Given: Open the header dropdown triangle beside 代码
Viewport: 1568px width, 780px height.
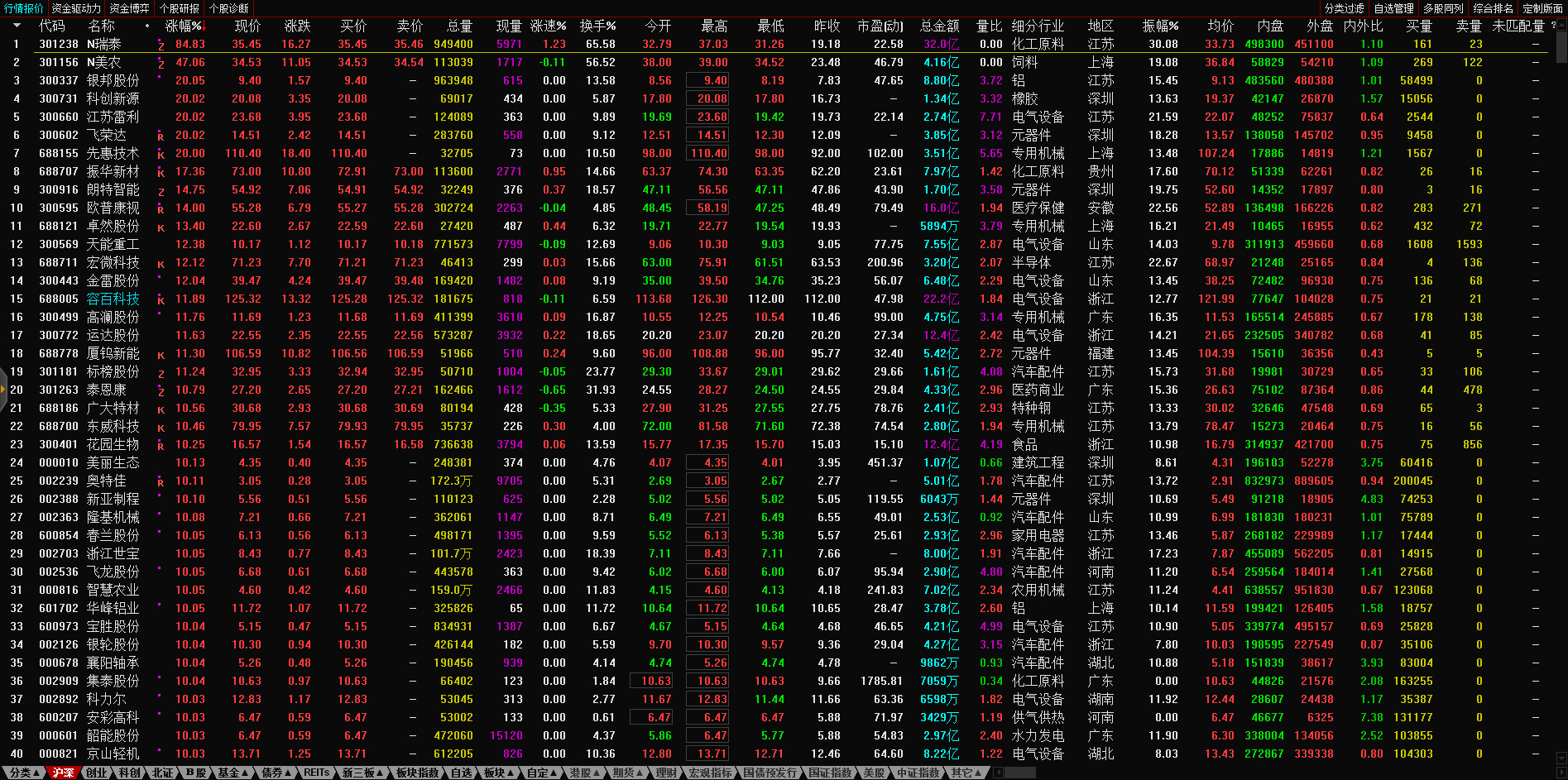Looking at the screenshot, I should click(x=17, y=26).
